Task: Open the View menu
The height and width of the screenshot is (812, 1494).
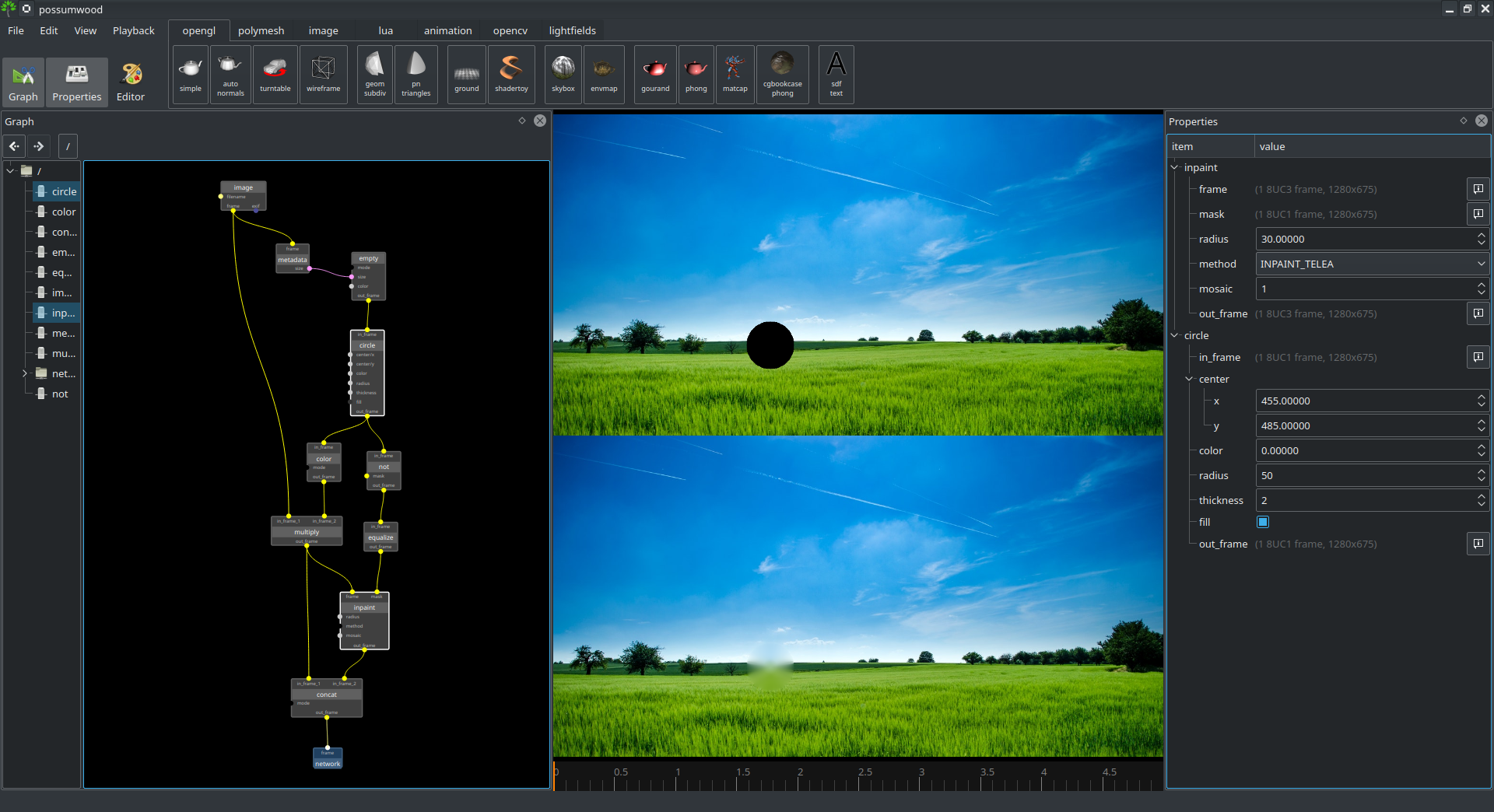Action: pos(86,30)
